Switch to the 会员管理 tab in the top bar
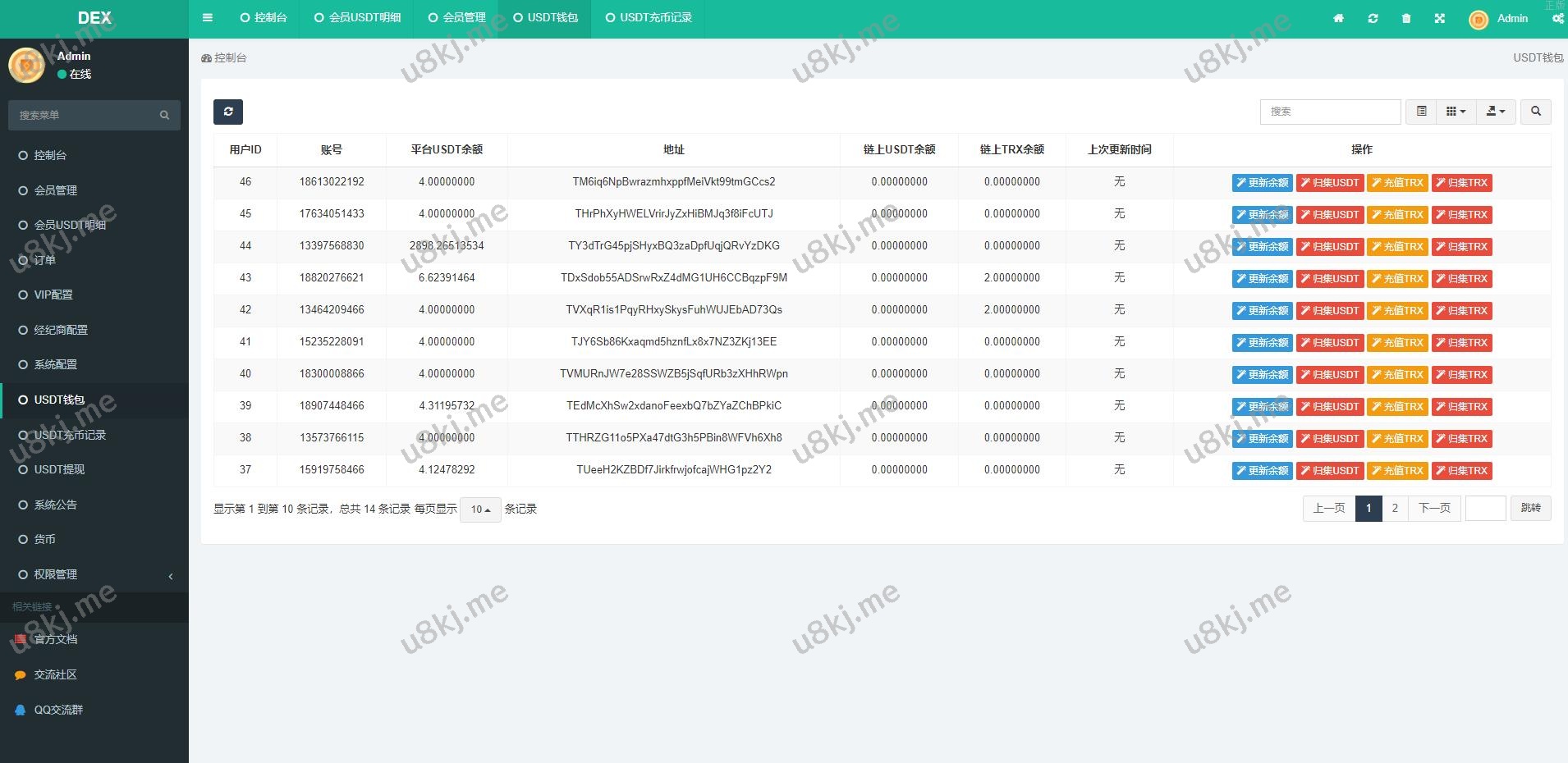 pyautogui.click(x=457, y=18)
